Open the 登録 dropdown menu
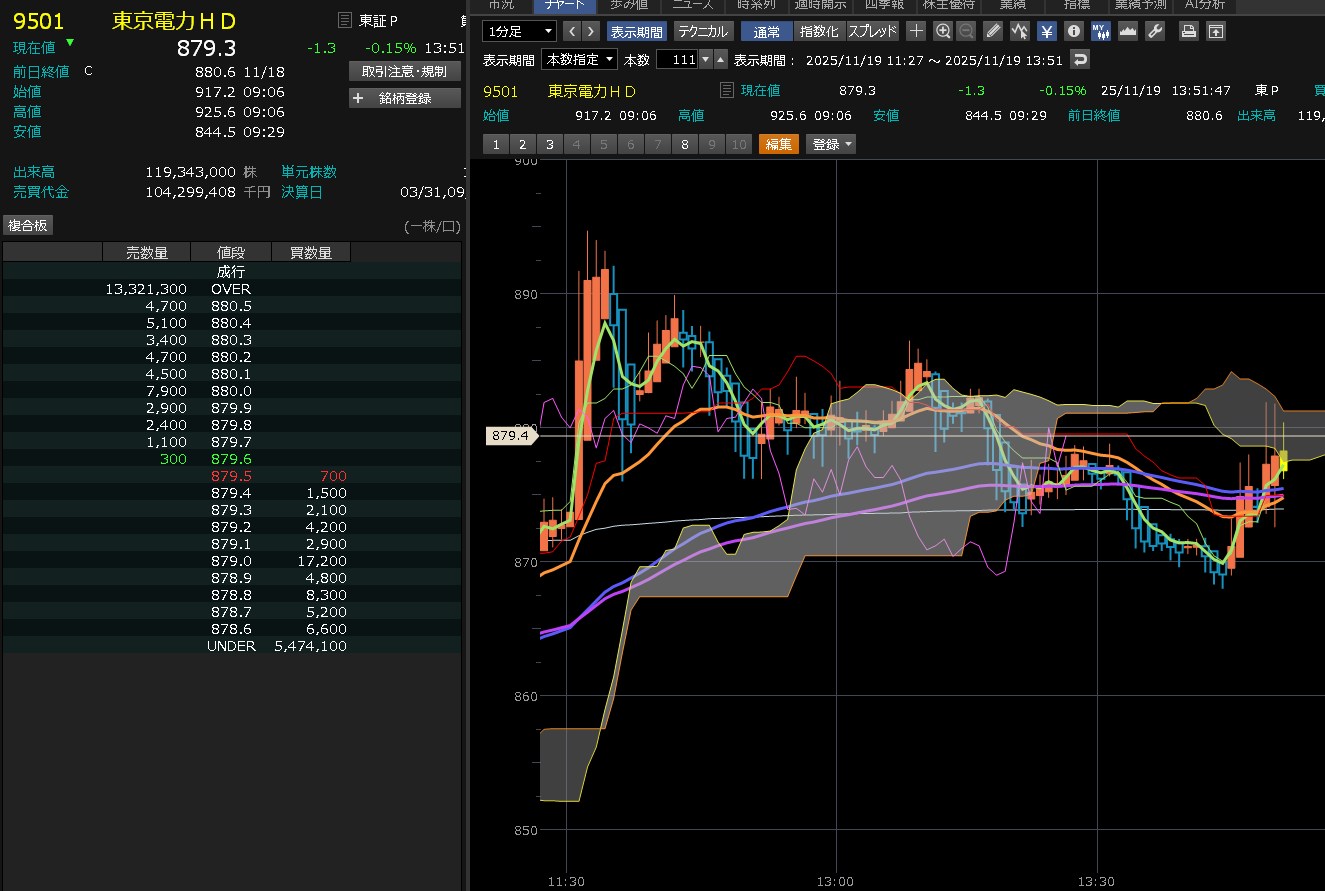 click(x=832, y=144)
